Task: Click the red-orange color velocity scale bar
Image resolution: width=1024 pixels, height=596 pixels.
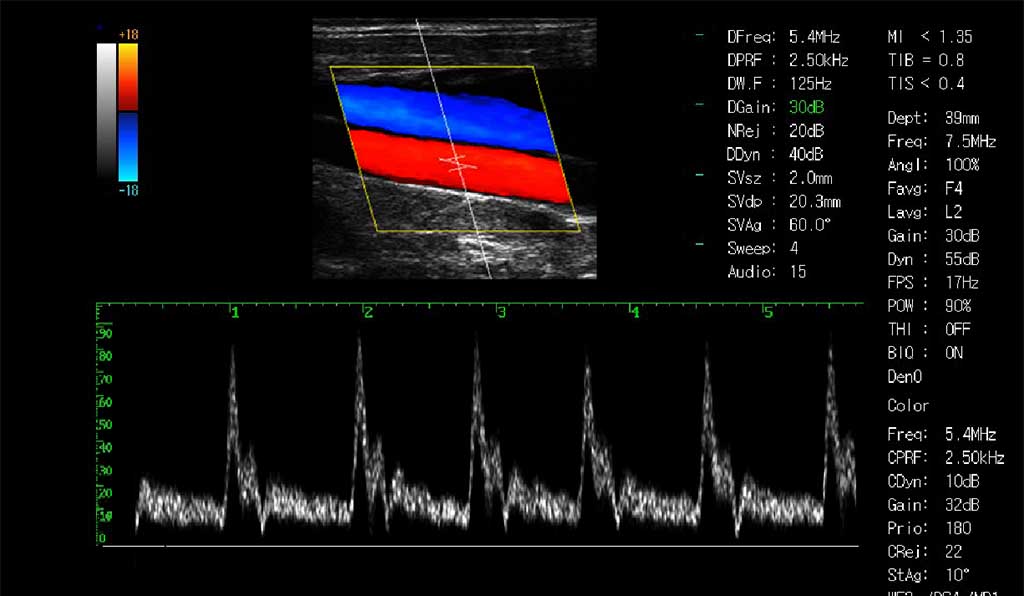Action: [128, 77]
